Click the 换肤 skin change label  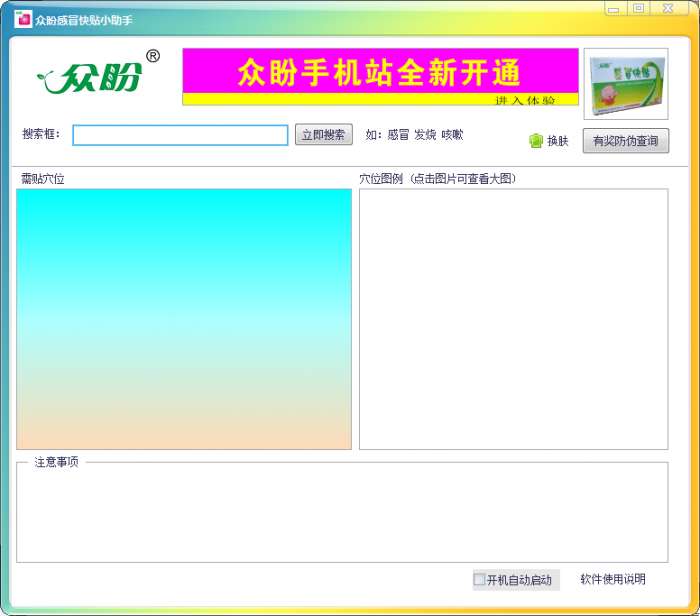coord(558,141)
